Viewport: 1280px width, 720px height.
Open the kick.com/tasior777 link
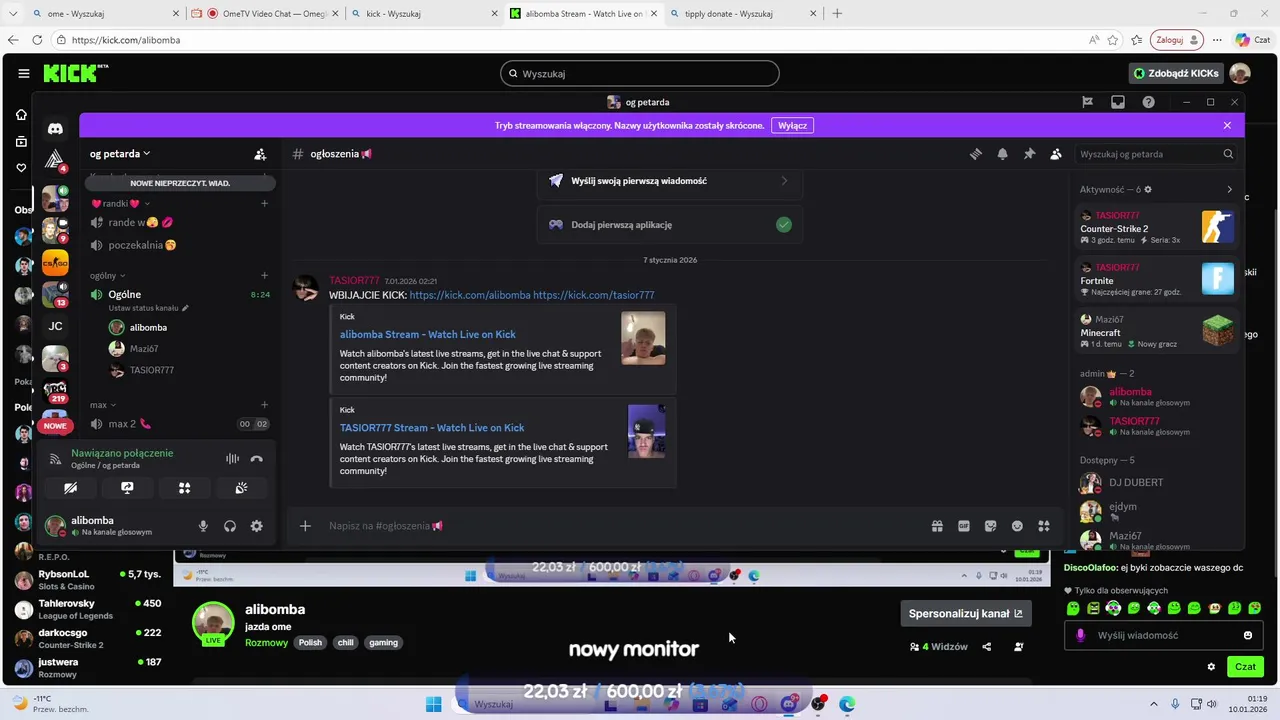(594, 295)
